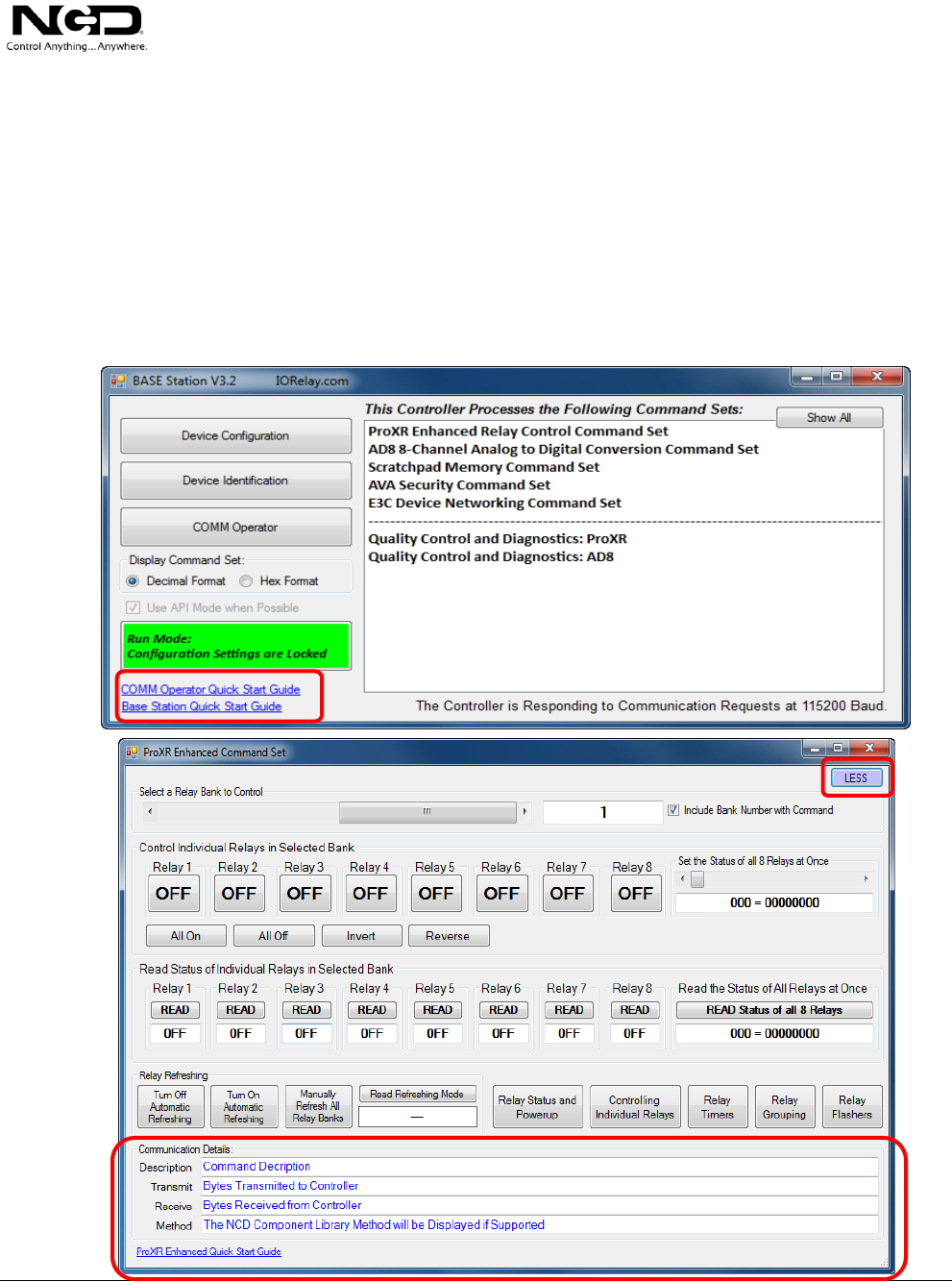Click READ under Relay 5
This screenshot has height=1282, width=952.
[438, 1010]
